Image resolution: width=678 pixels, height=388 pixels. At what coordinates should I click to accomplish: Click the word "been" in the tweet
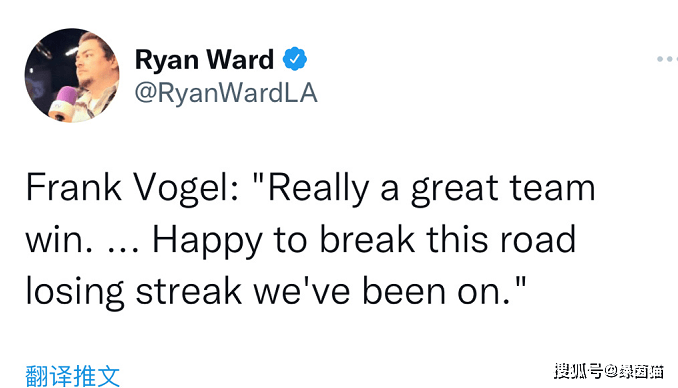404,291
